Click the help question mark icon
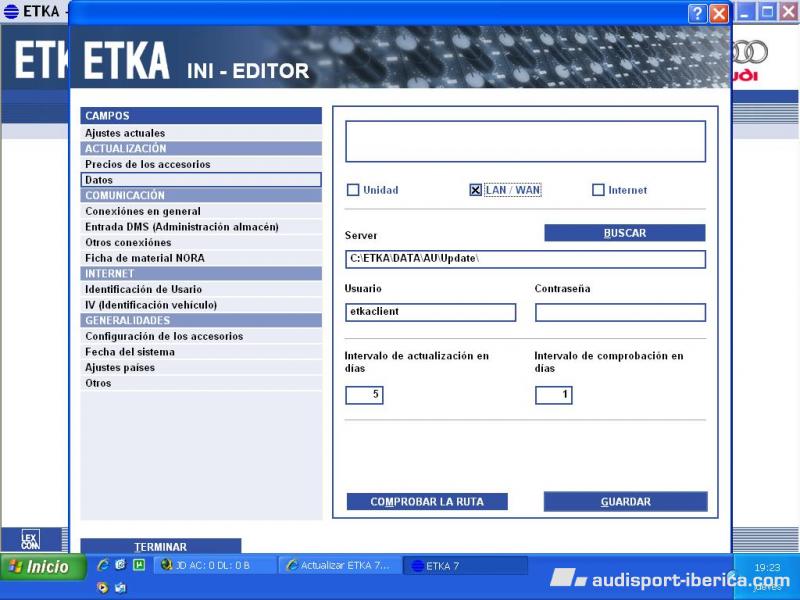 point(697,14)
